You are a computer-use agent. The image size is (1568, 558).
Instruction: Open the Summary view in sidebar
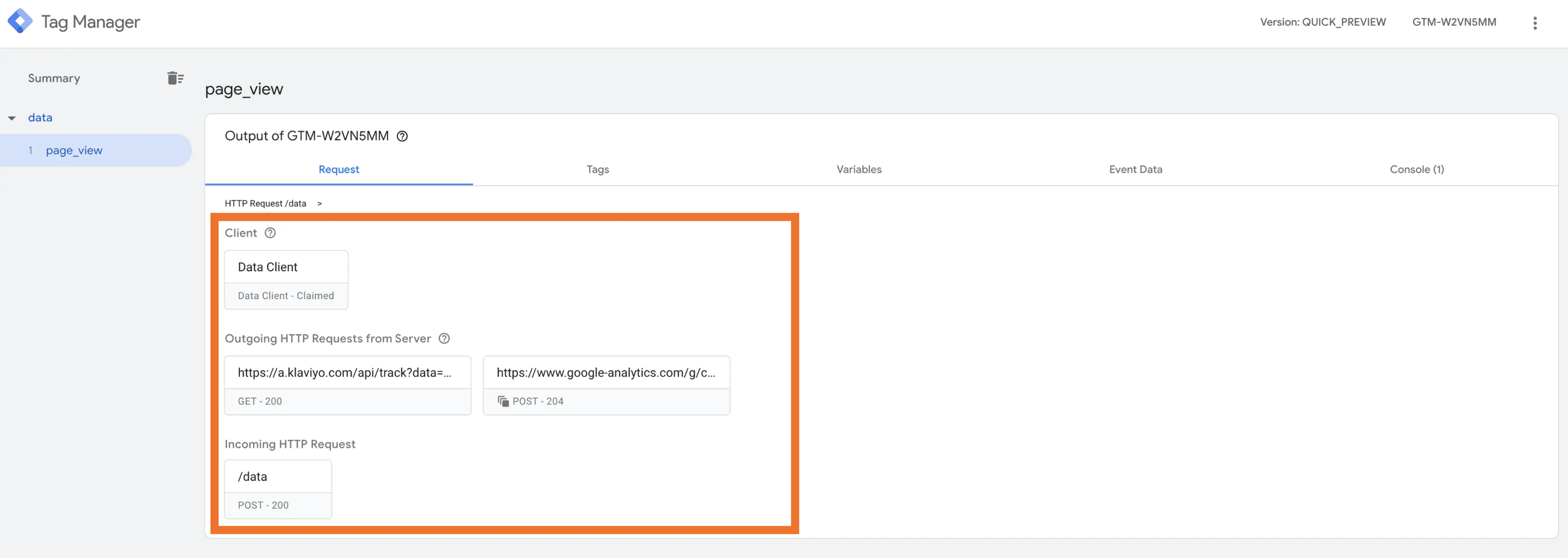click(54, 78)
